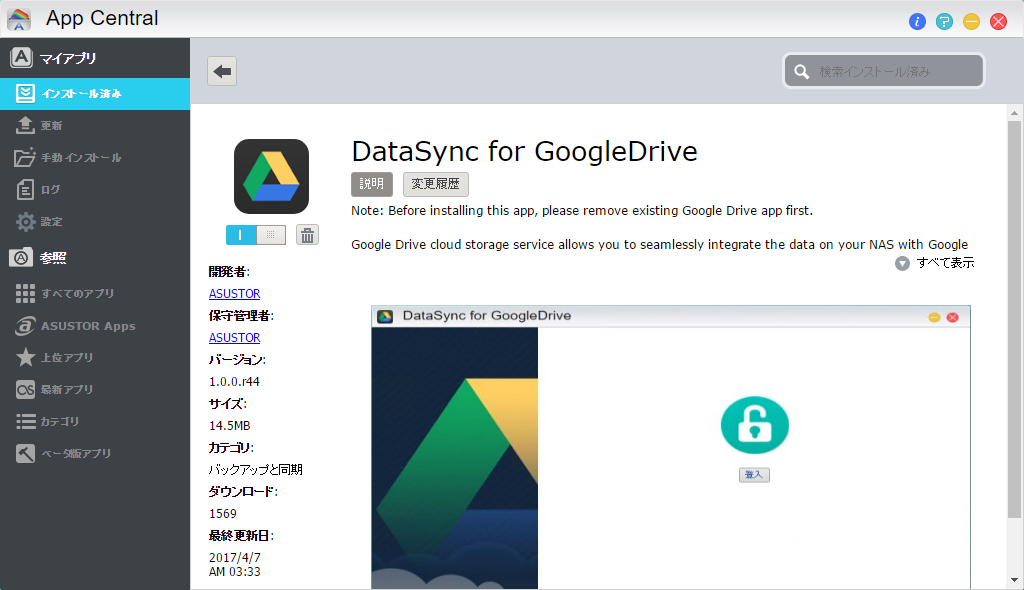This screenshot has width=1024, height=590.
Task: Click the installed apps search field
Action: [884, 70]
